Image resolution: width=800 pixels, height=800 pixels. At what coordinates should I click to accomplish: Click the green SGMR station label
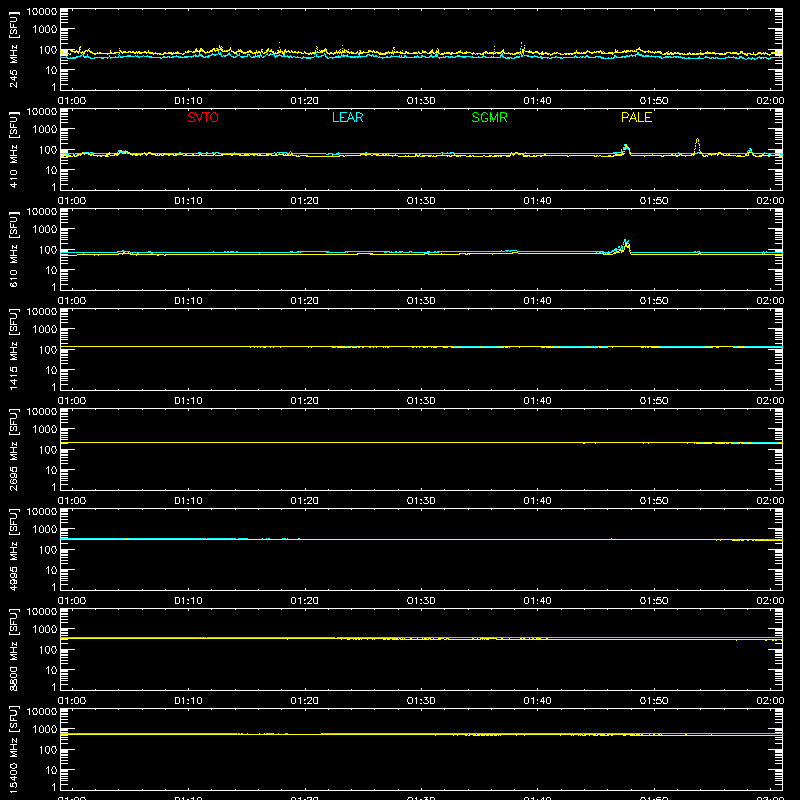[489, 117]
